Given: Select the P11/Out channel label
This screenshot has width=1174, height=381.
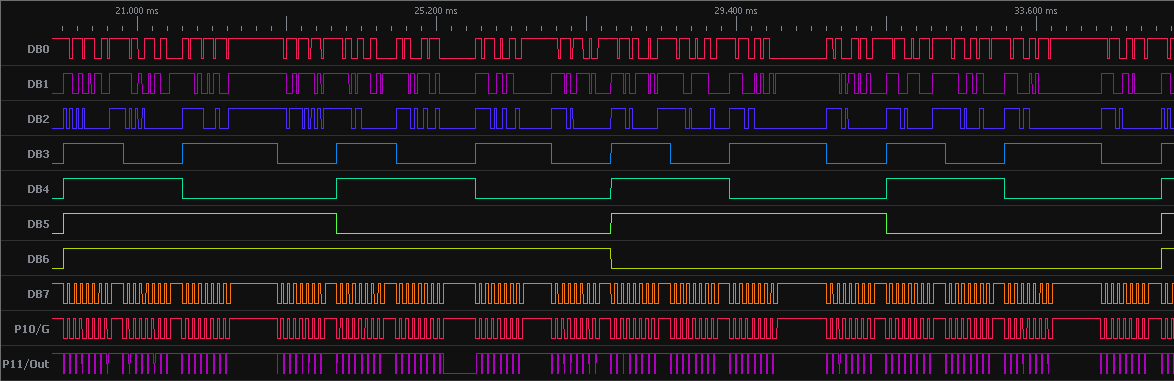Looking at the screenshot, I should [x=26, y=364].
